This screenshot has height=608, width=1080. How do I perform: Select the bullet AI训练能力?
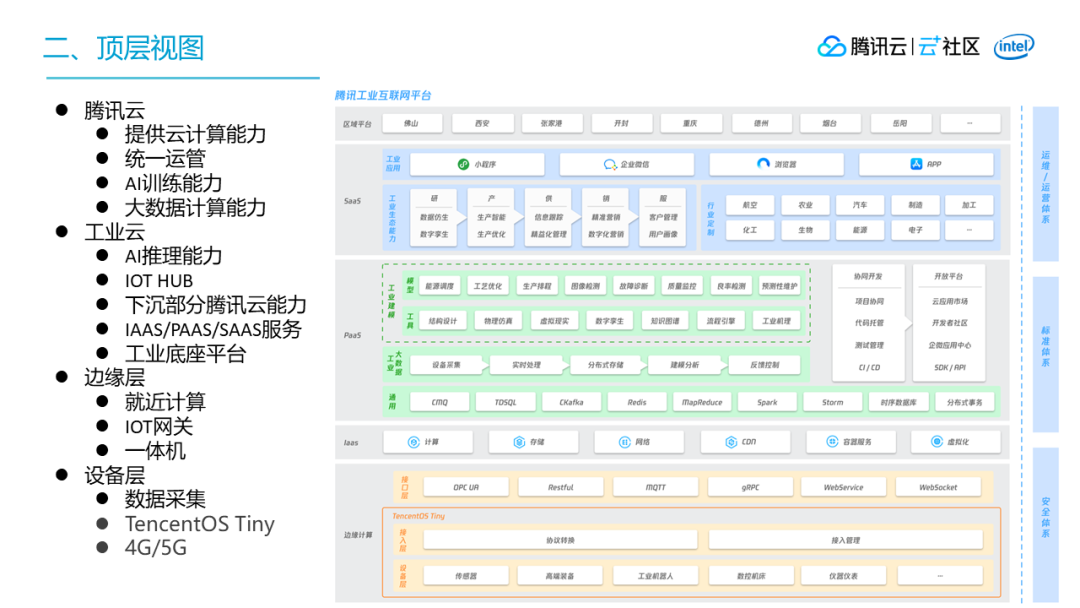pos(174,183)
